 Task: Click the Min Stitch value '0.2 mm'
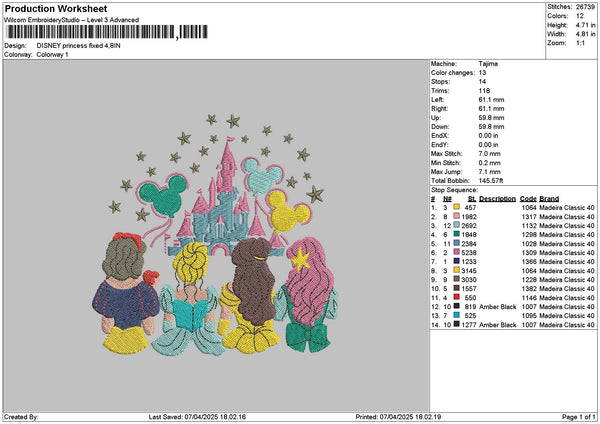(489, 163)
